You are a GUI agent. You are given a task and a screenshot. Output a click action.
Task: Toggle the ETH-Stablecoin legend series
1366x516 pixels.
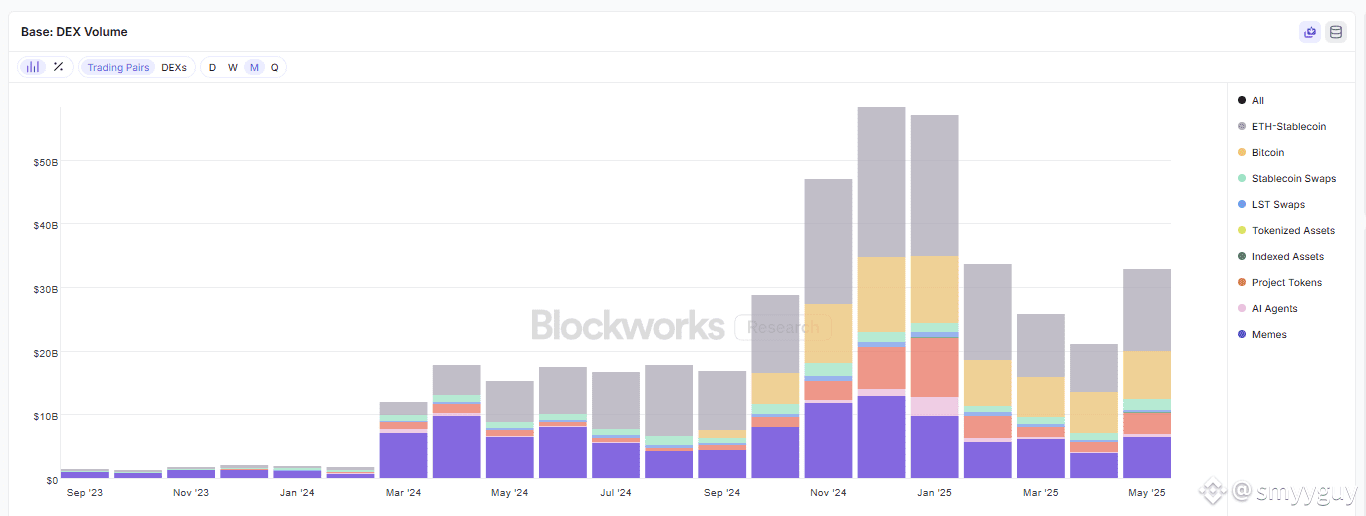coord(1282,126)
